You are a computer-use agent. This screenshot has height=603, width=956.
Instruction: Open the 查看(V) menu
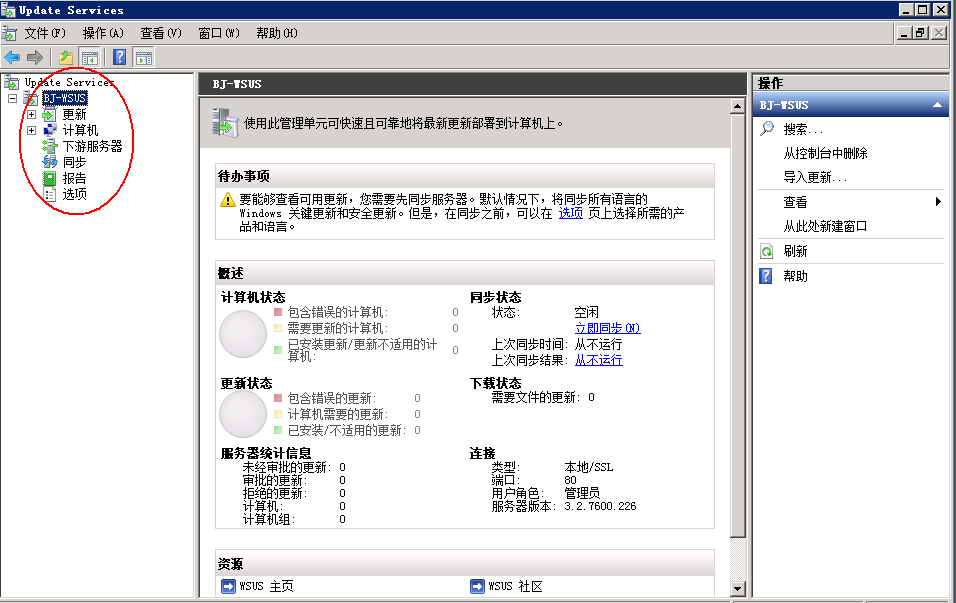(x=161, y=33)
